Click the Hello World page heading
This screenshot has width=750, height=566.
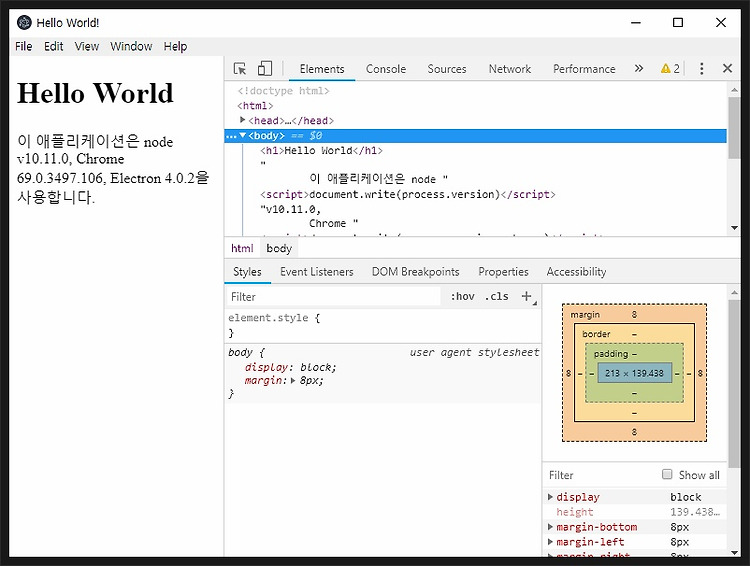[95, 93]
